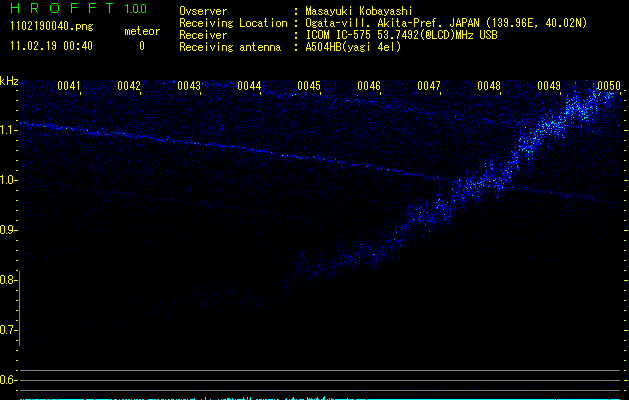The image size is (629, 400).
Task: Click observer name Masayuki Kobayashi
Action: click(359, 11)
